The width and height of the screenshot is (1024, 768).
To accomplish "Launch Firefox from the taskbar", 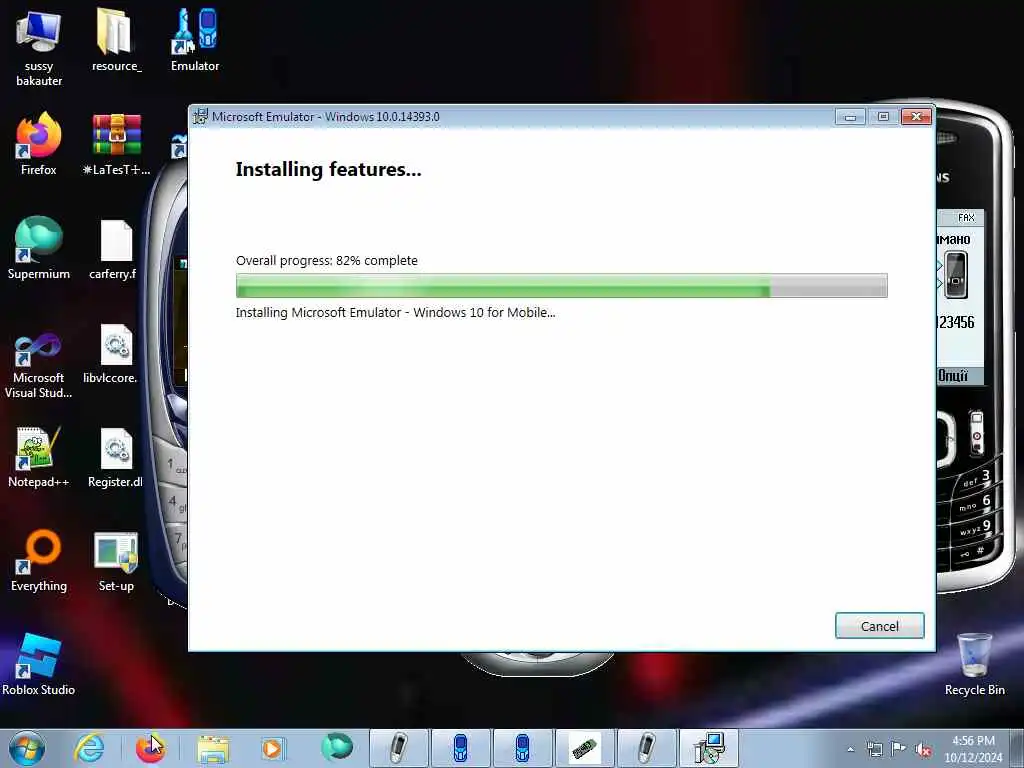I will point(150,748).
